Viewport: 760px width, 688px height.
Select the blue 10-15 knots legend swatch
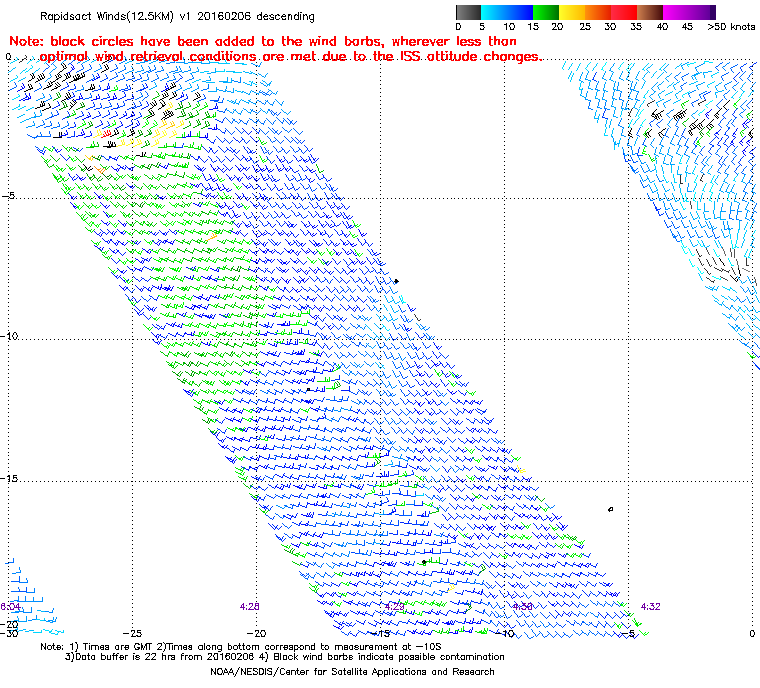(x=520, y=12)
